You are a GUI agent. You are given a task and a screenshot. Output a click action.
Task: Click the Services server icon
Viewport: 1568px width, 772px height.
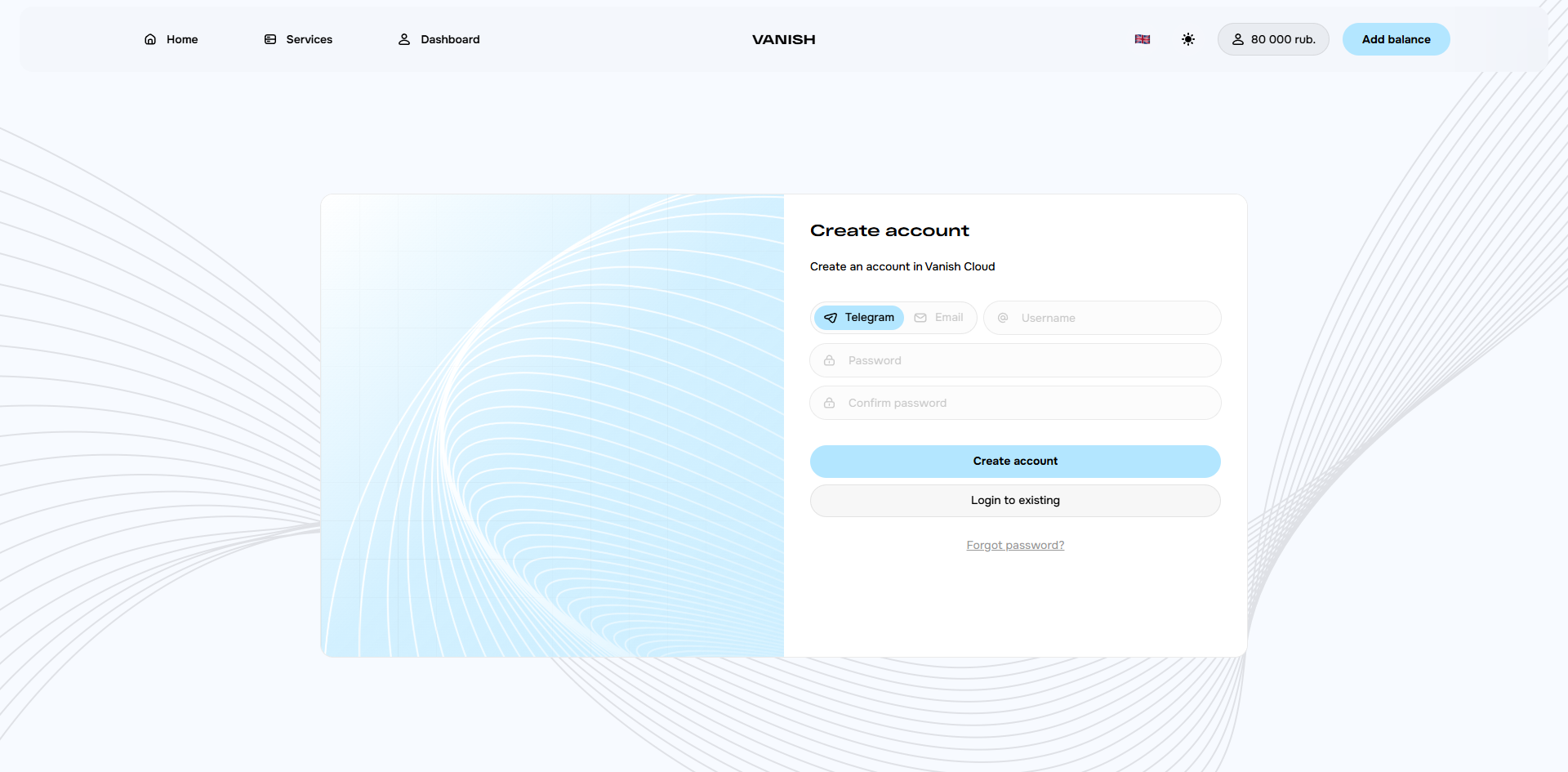click(270, 39)
